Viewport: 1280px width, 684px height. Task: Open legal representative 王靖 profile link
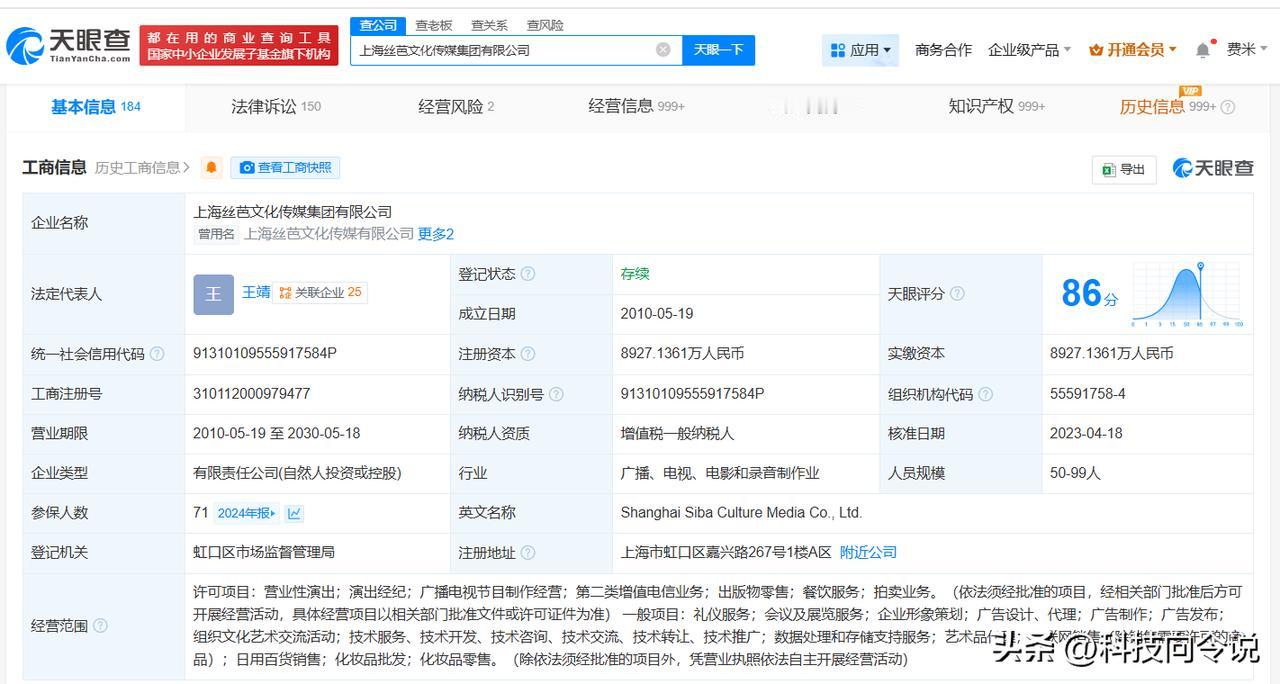[x=256, y=292]
